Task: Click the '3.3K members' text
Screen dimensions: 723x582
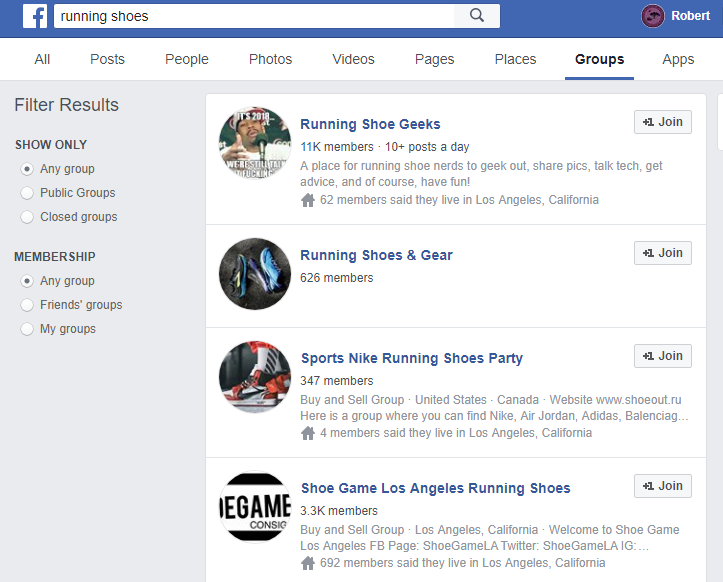Action: pyautogui.click(x=339, y=511)
